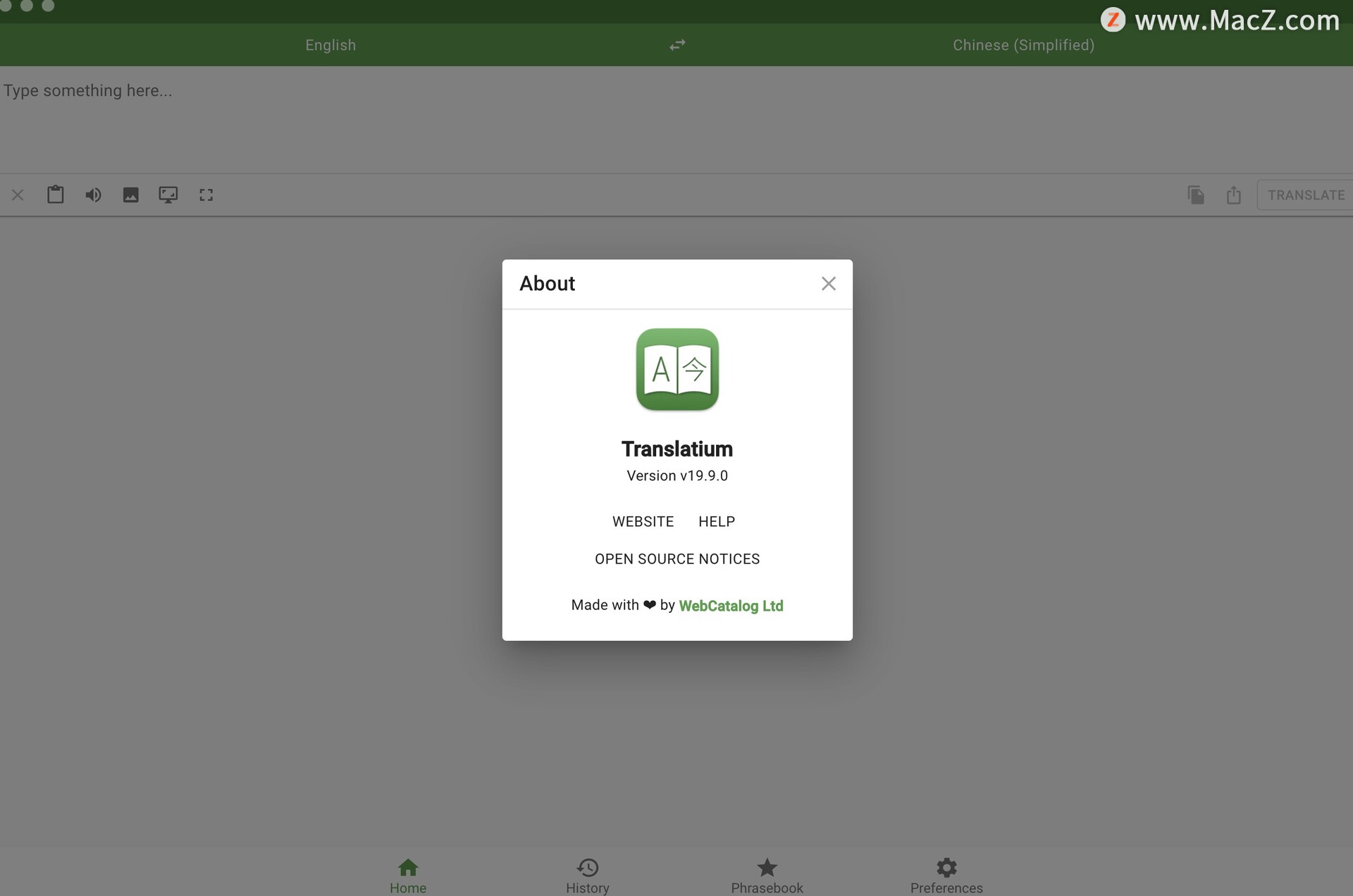Viewport: 1353px width, 896px height.
Task: Click the Translatium app icon in About
Action: pos(677,369)
